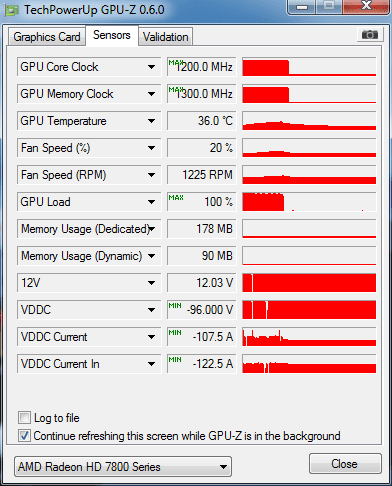Click the GPU-Z title bar app icon
Viewport: 392px width, 486px height.
(x=12, y=10)
